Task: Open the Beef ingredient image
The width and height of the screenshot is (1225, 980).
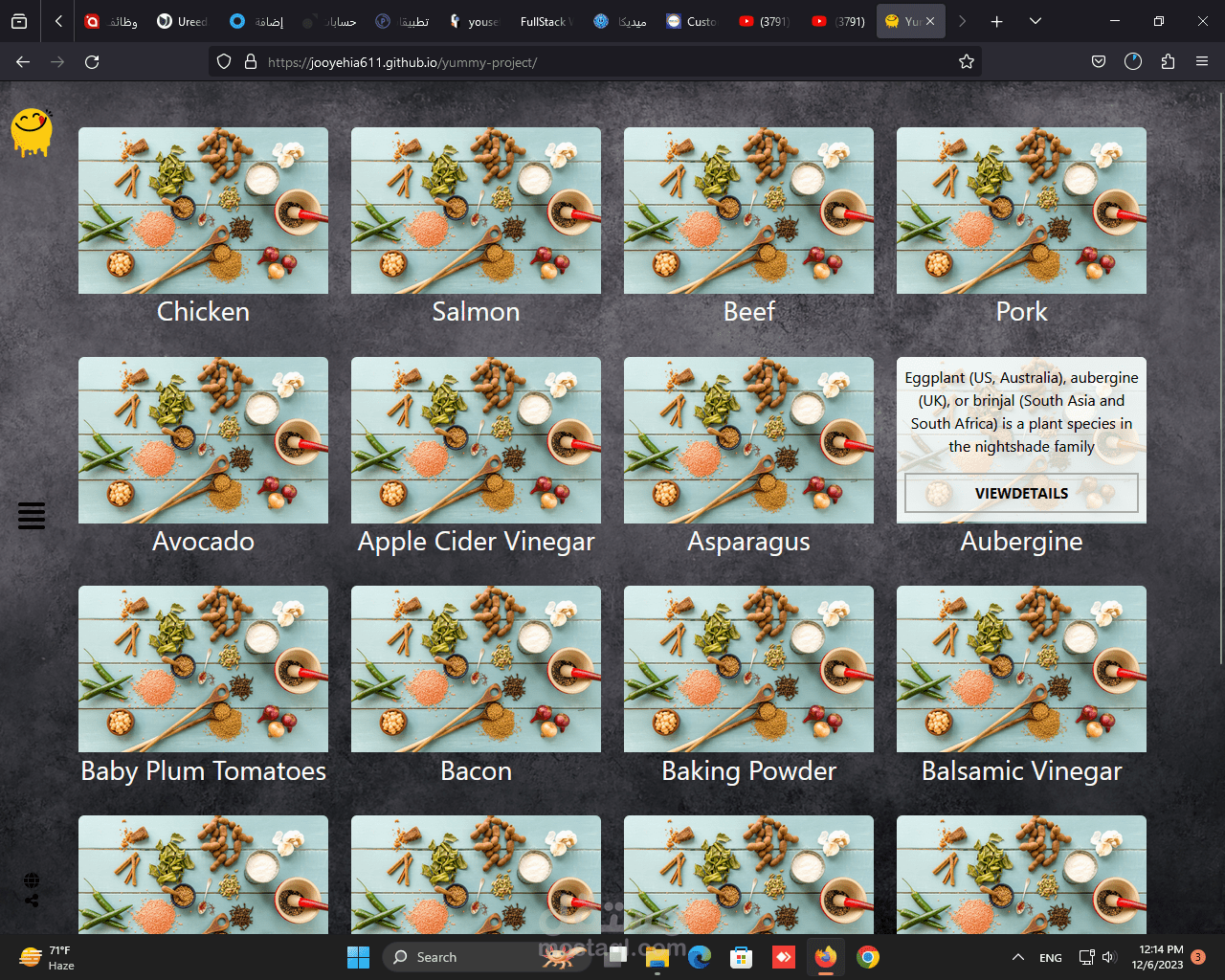Action: [748, 211]
